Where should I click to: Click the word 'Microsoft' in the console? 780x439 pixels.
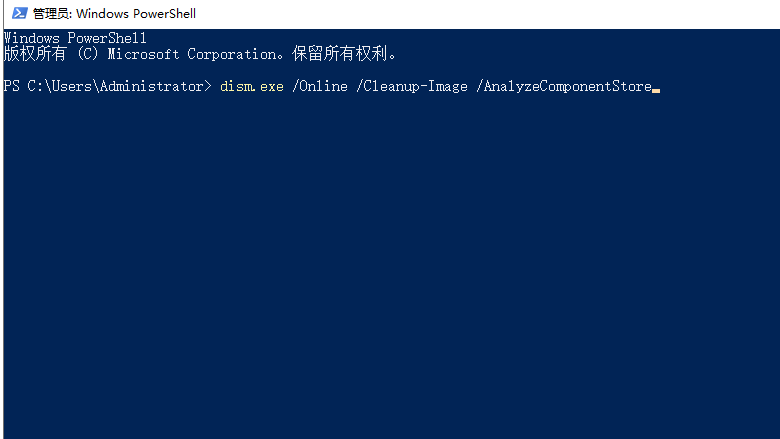[x=144, y=54]
